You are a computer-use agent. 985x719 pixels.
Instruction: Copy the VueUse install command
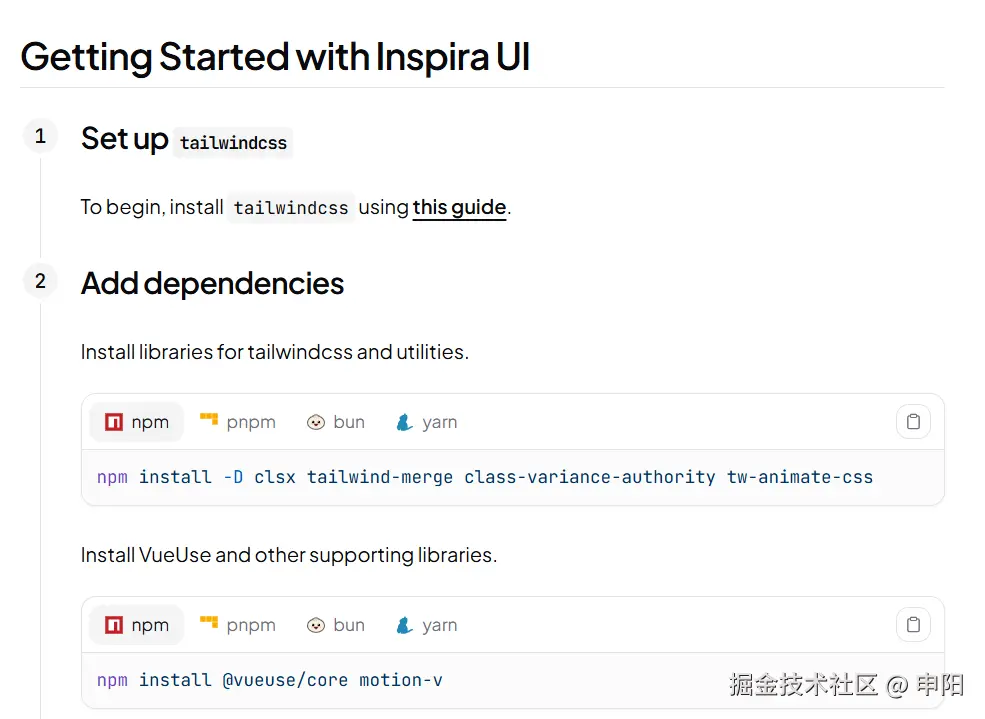pos(913,625)
